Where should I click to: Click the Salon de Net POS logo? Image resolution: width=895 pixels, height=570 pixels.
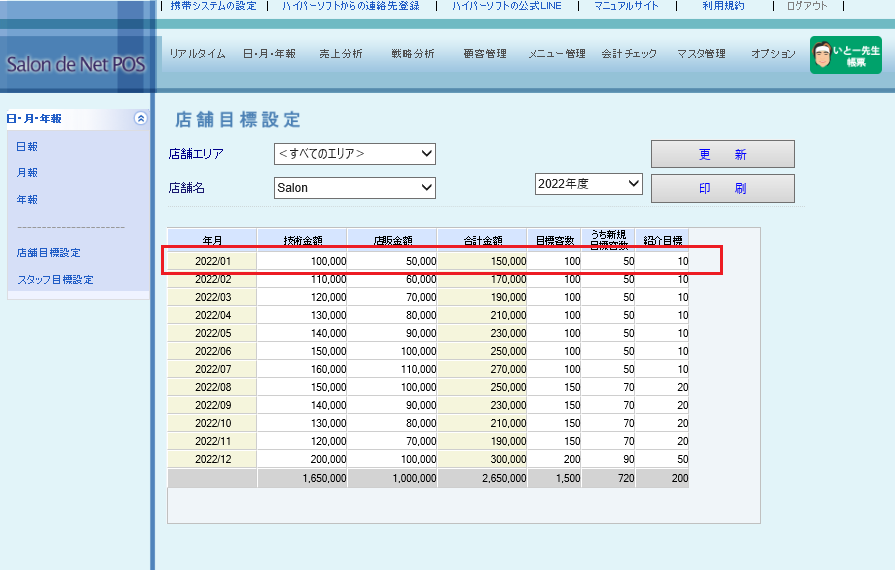tap(75, 65)
